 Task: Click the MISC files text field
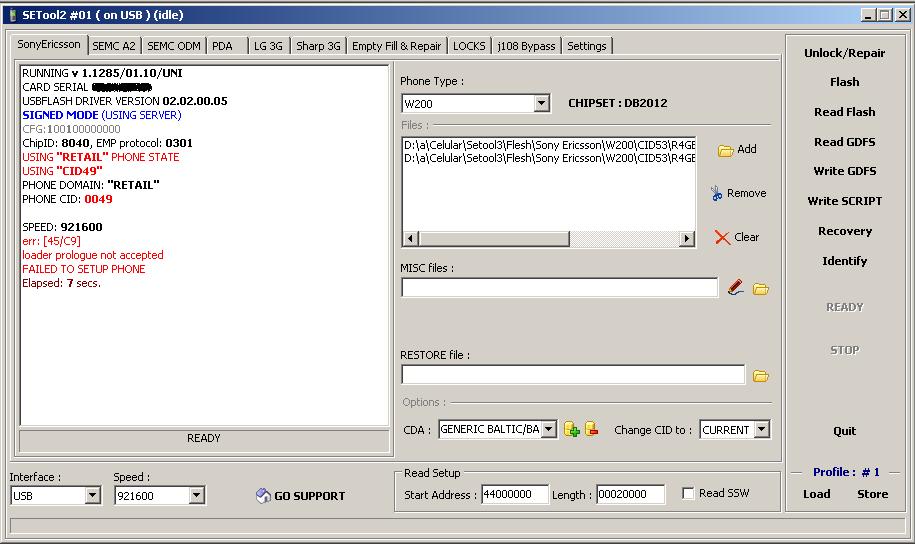tap(560, 287)
